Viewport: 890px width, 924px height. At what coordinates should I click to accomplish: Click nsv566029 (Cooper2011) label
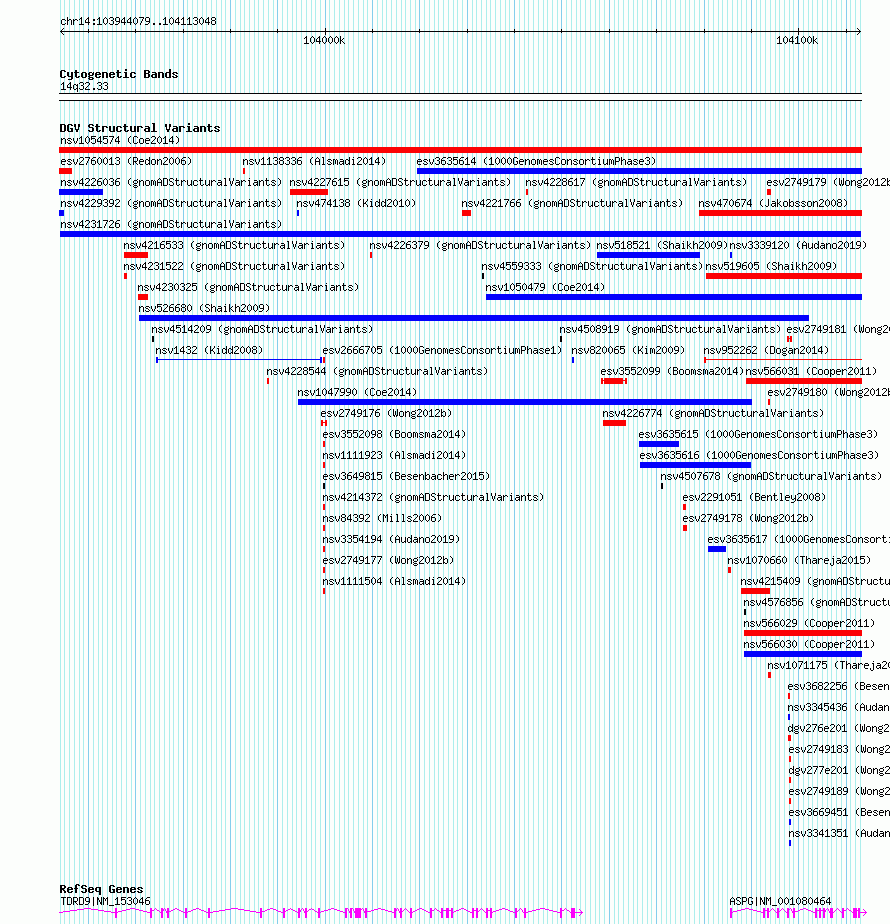(x=809, y=623)
